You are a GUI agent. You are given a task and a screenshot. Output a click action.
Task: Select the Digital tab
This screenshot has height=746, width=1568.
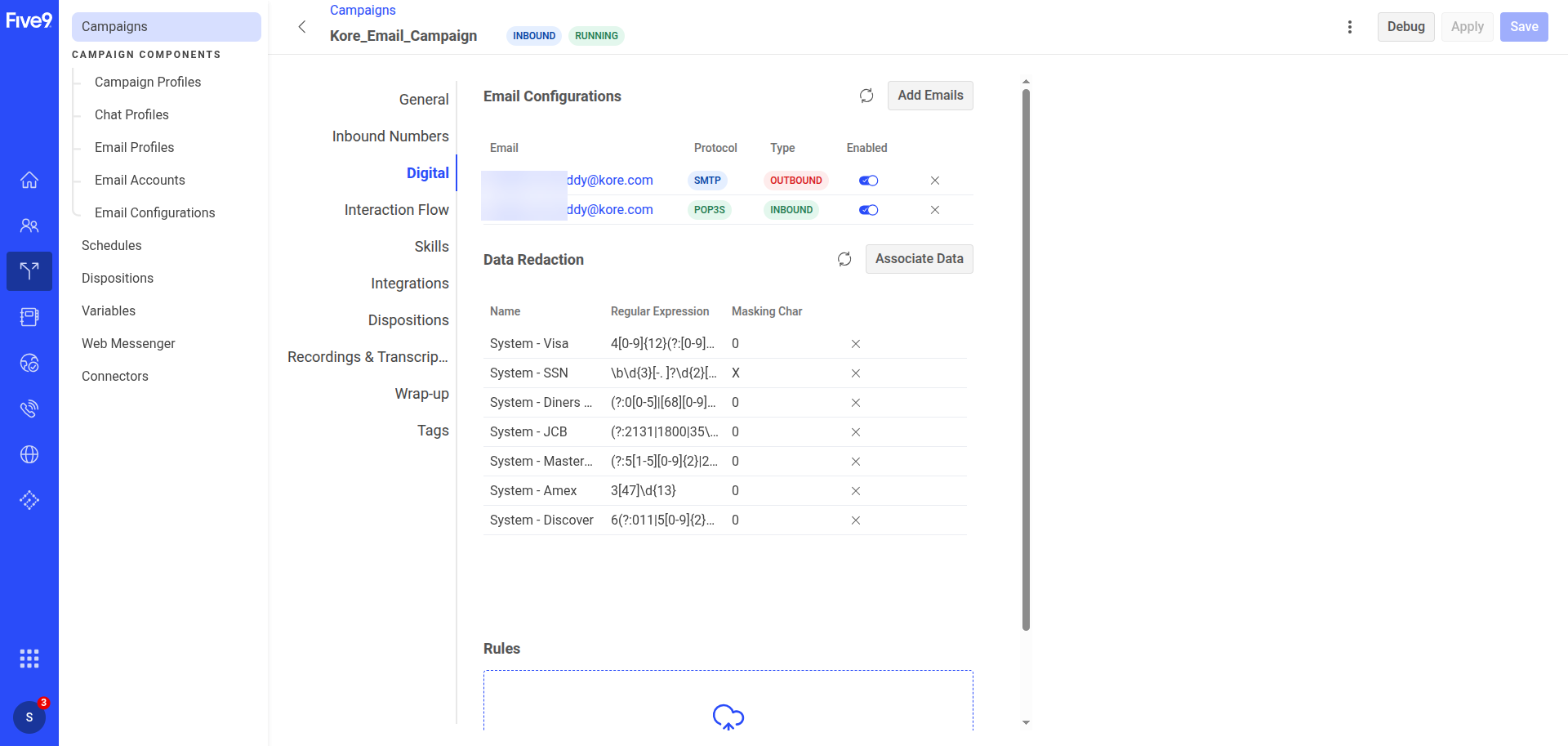428,173
